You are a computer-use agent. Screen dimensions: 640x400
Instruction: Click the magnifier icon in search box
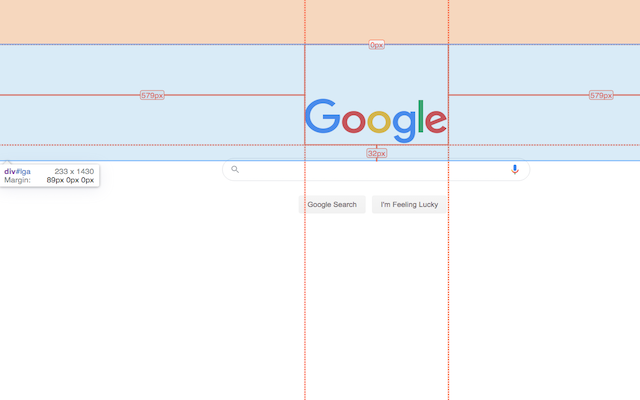click(x=235, y=169)
